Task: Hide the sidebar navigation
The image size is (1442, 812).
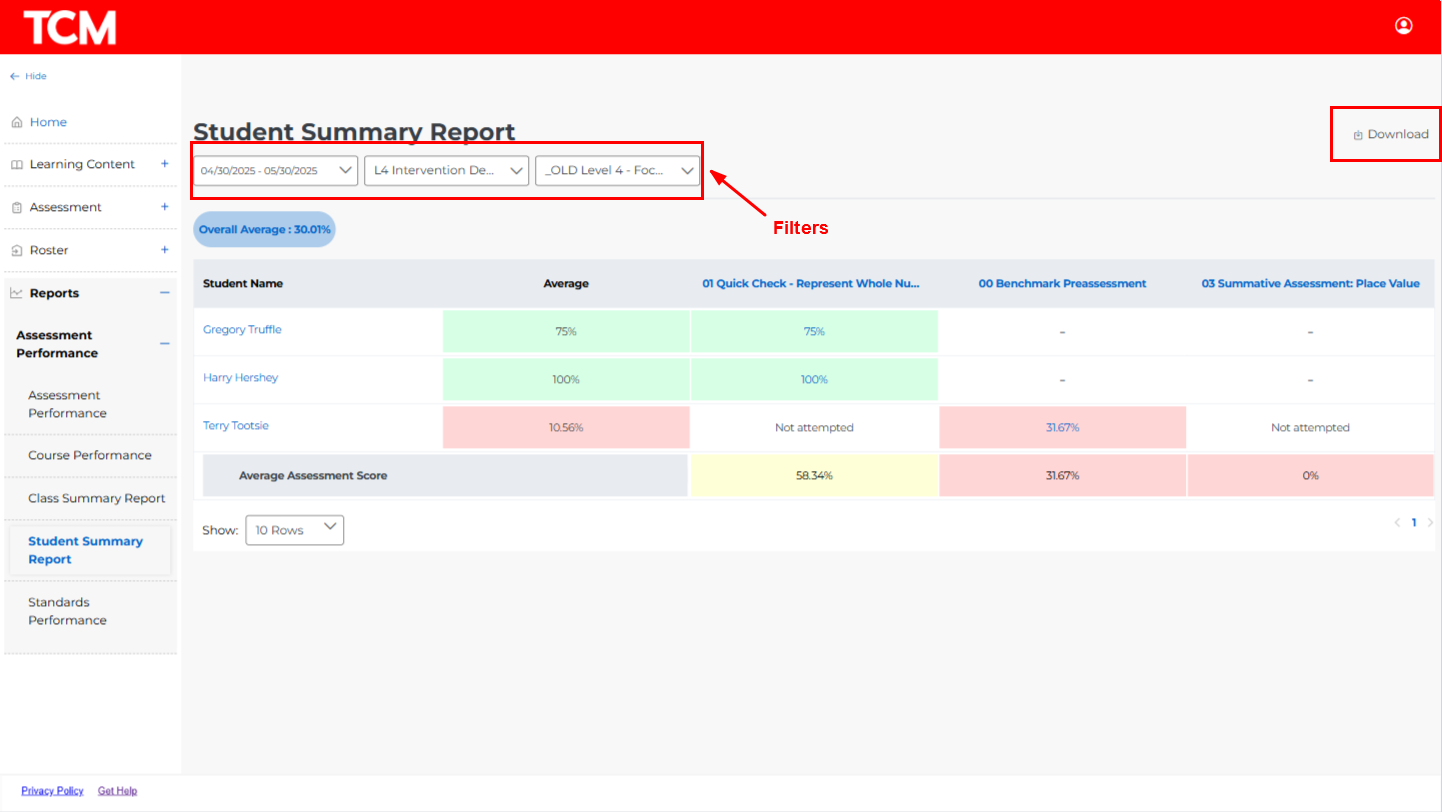Action: (28, 76)
